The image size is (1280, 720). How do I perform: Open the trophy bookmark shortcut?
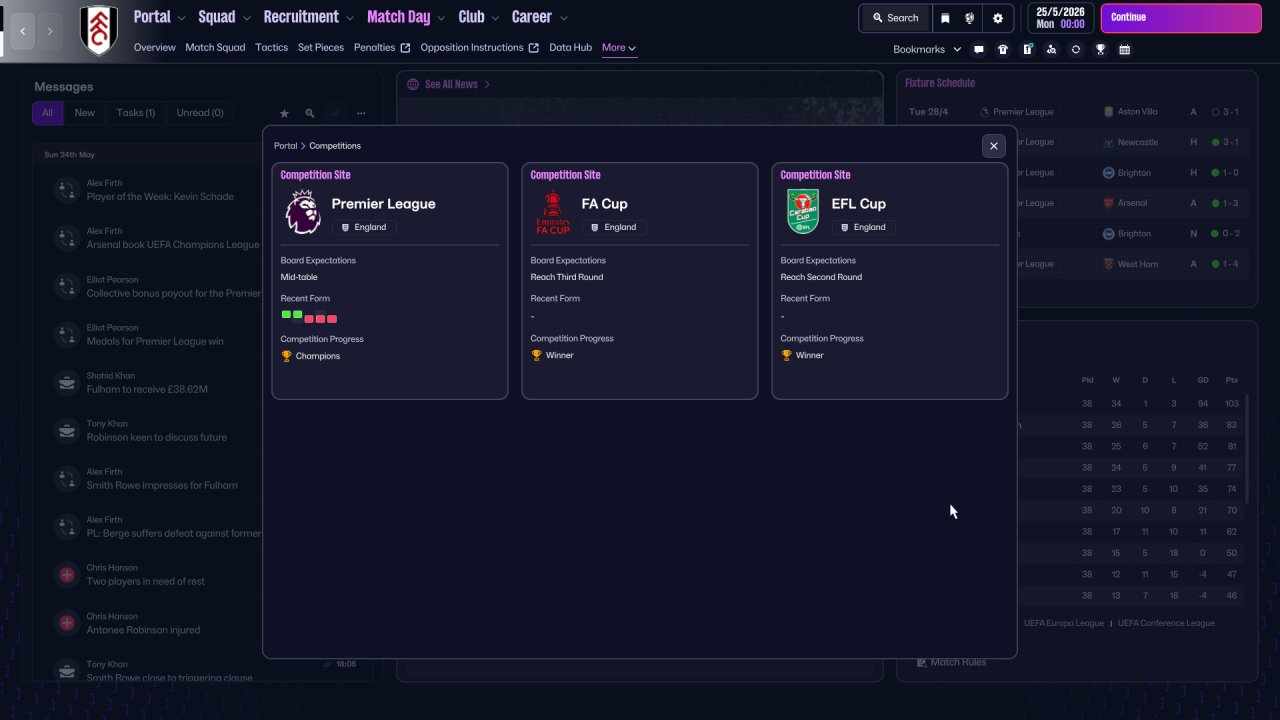pos(1100,49)
